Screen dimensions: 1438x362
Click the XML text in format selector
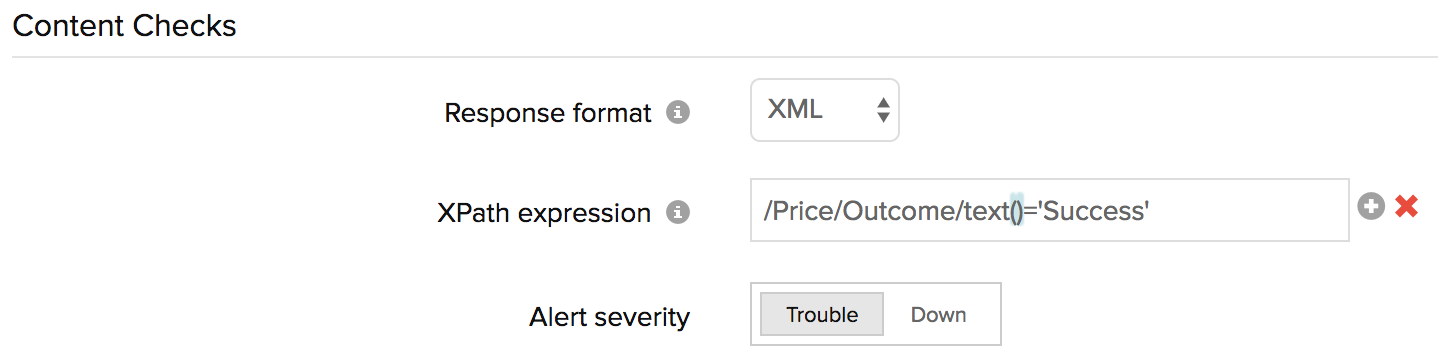(795, 110)
